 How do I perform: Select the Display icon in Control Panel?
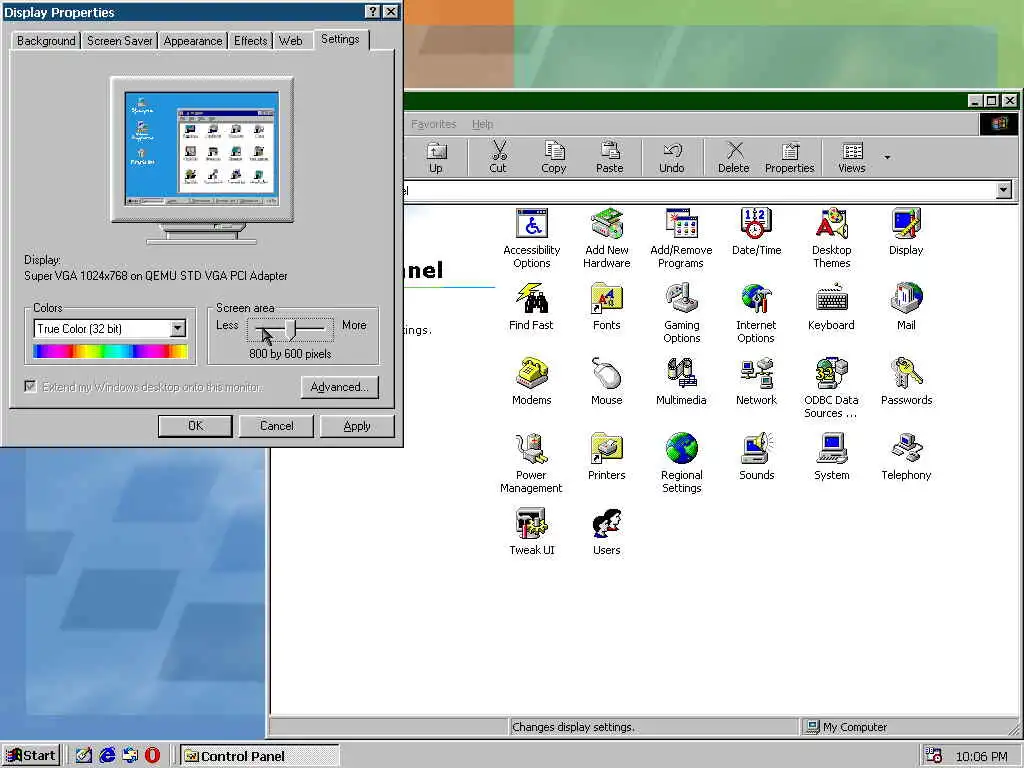[906, 231]
